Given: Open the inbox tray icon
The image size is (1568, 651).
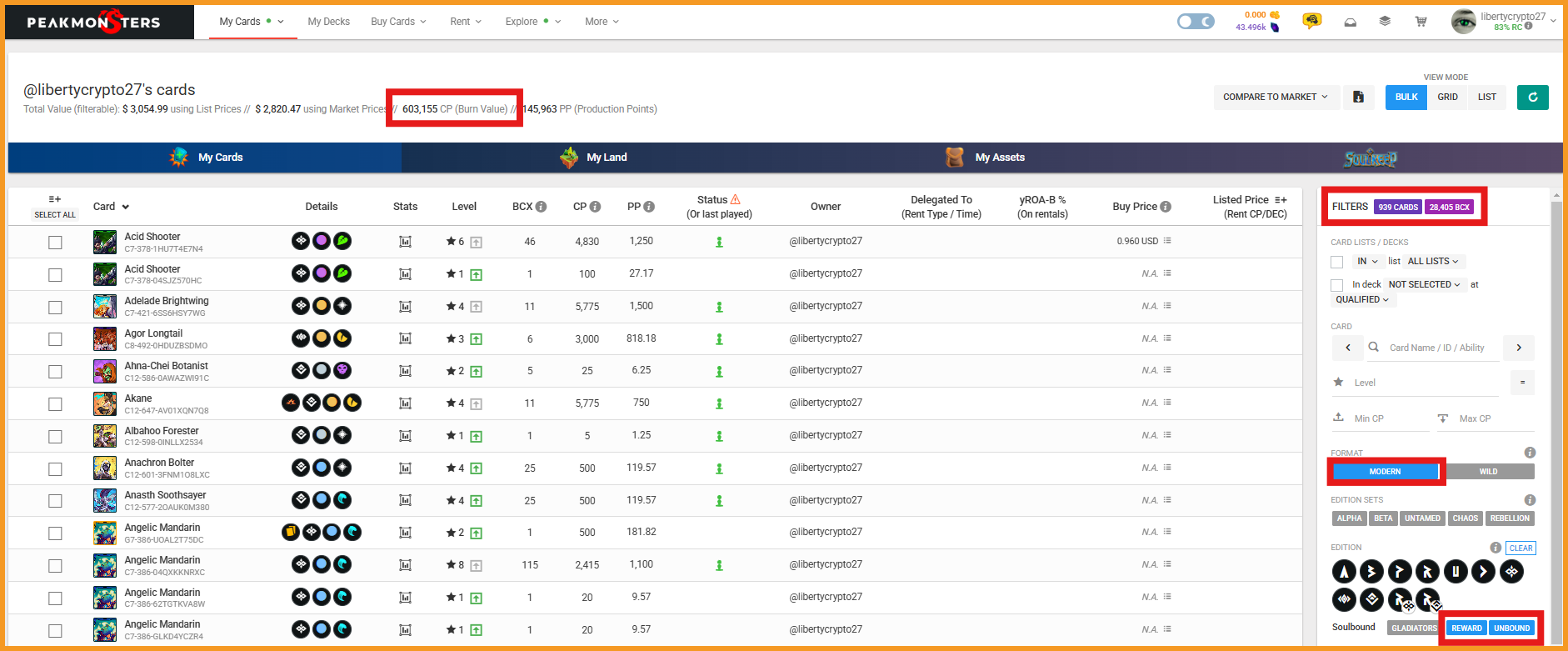Looking at the screenshot, I should click(1350, 22).
